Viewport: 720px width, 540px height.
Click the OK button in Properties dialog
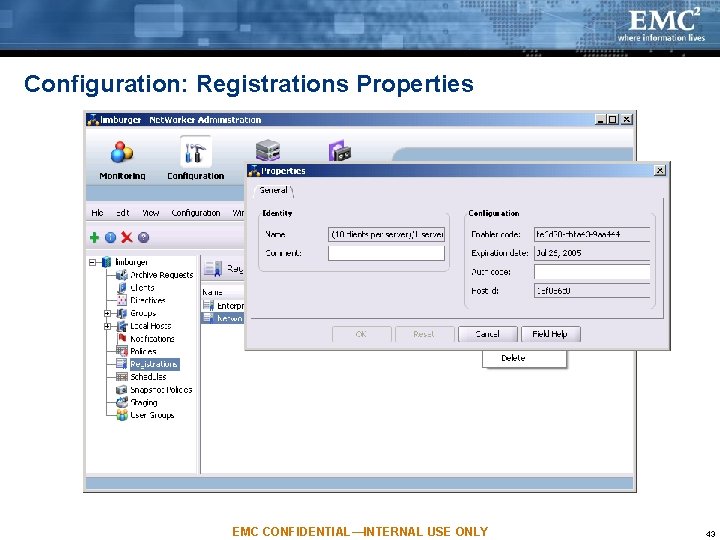(361, 334)
